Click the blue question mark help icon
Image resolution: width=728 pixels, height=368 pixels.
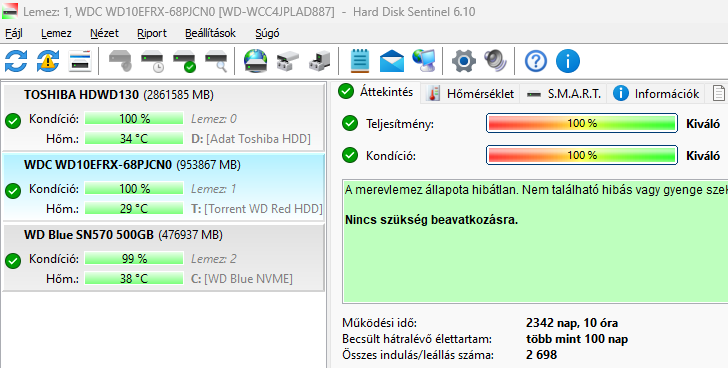(x=536, y=61)
